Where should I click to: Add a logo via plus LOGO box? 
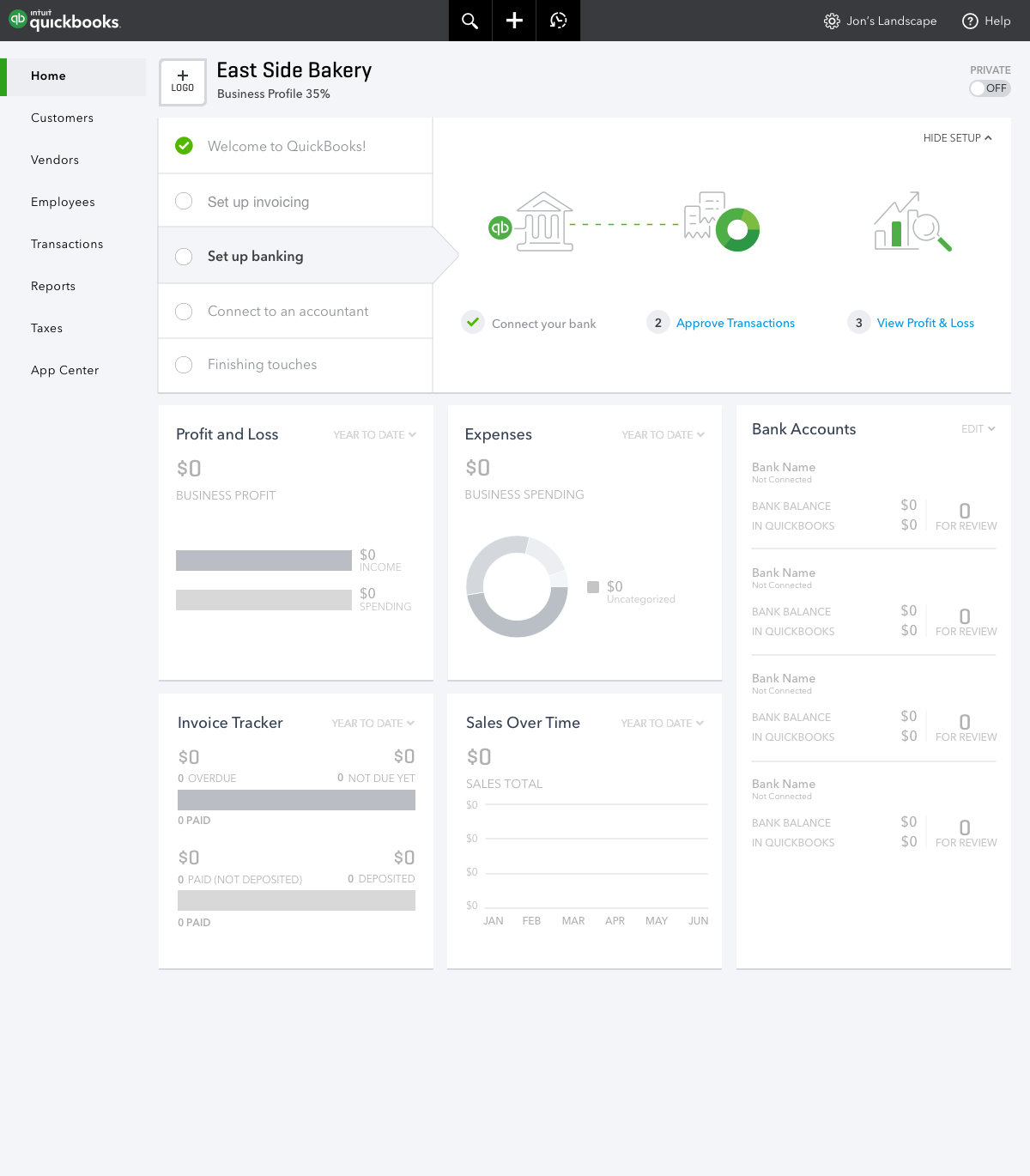[x=183, y=82]
